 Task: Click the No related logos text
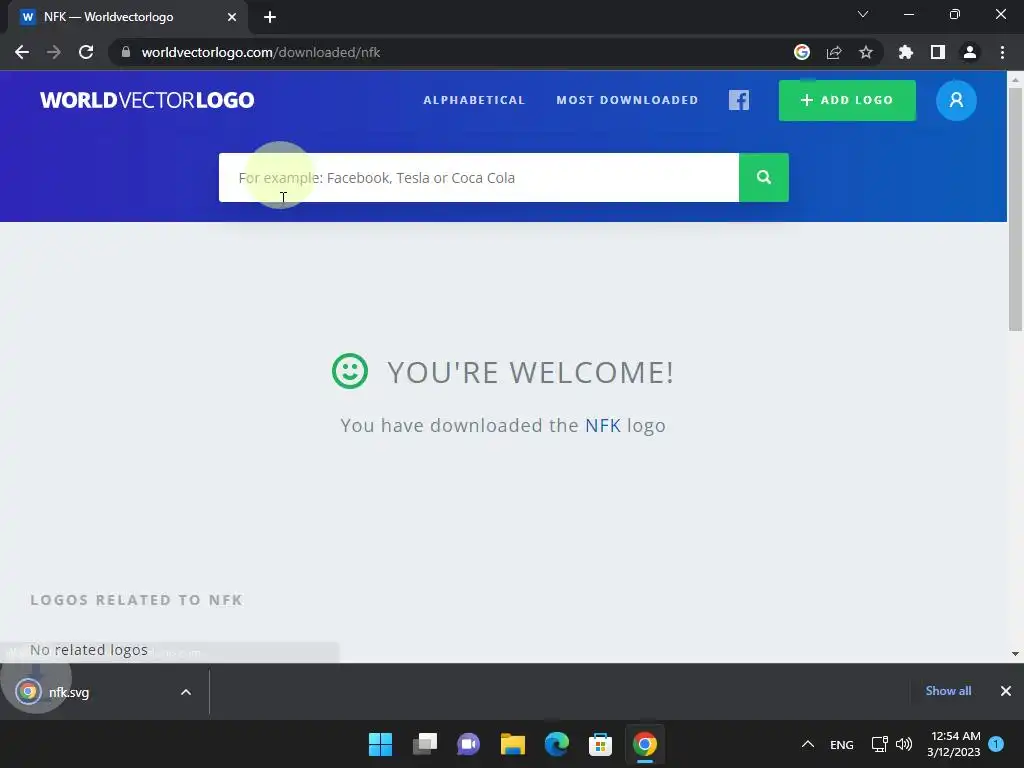[x=89, y=650]
